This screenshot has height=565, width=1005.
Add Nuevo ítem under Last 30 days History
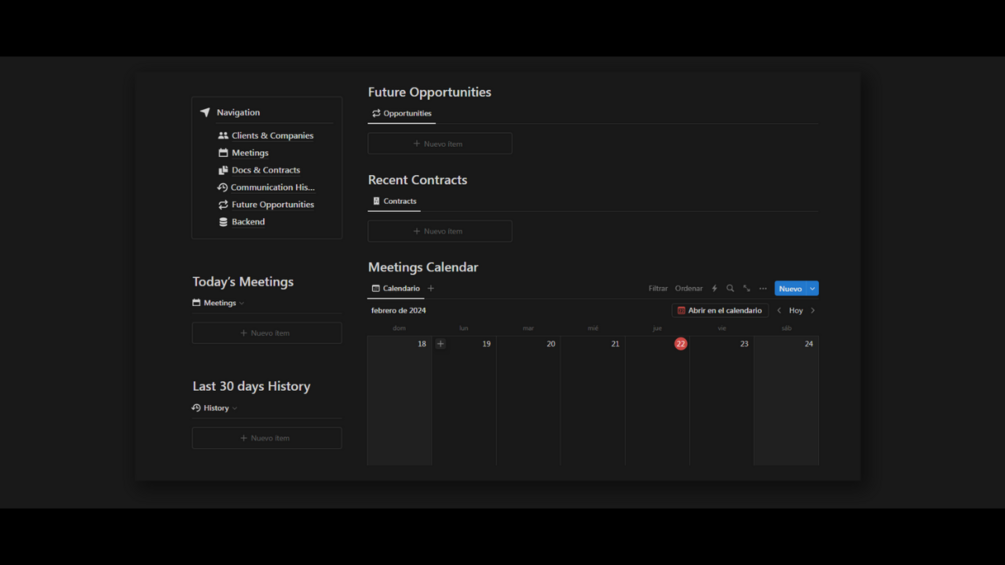pos(267,438)
